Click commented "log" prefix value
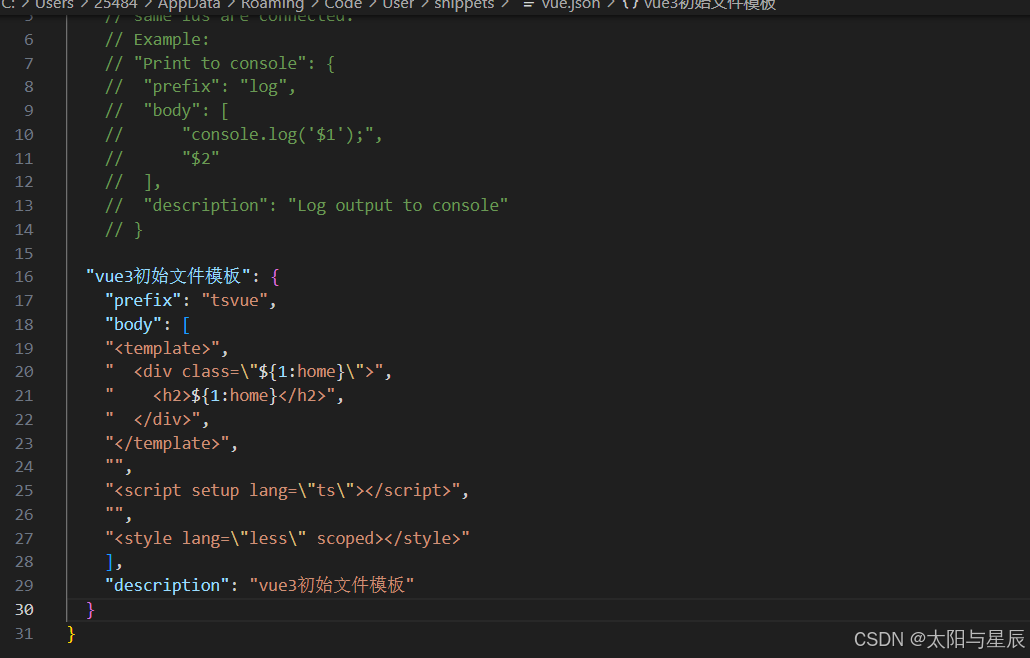 (263, 87)
